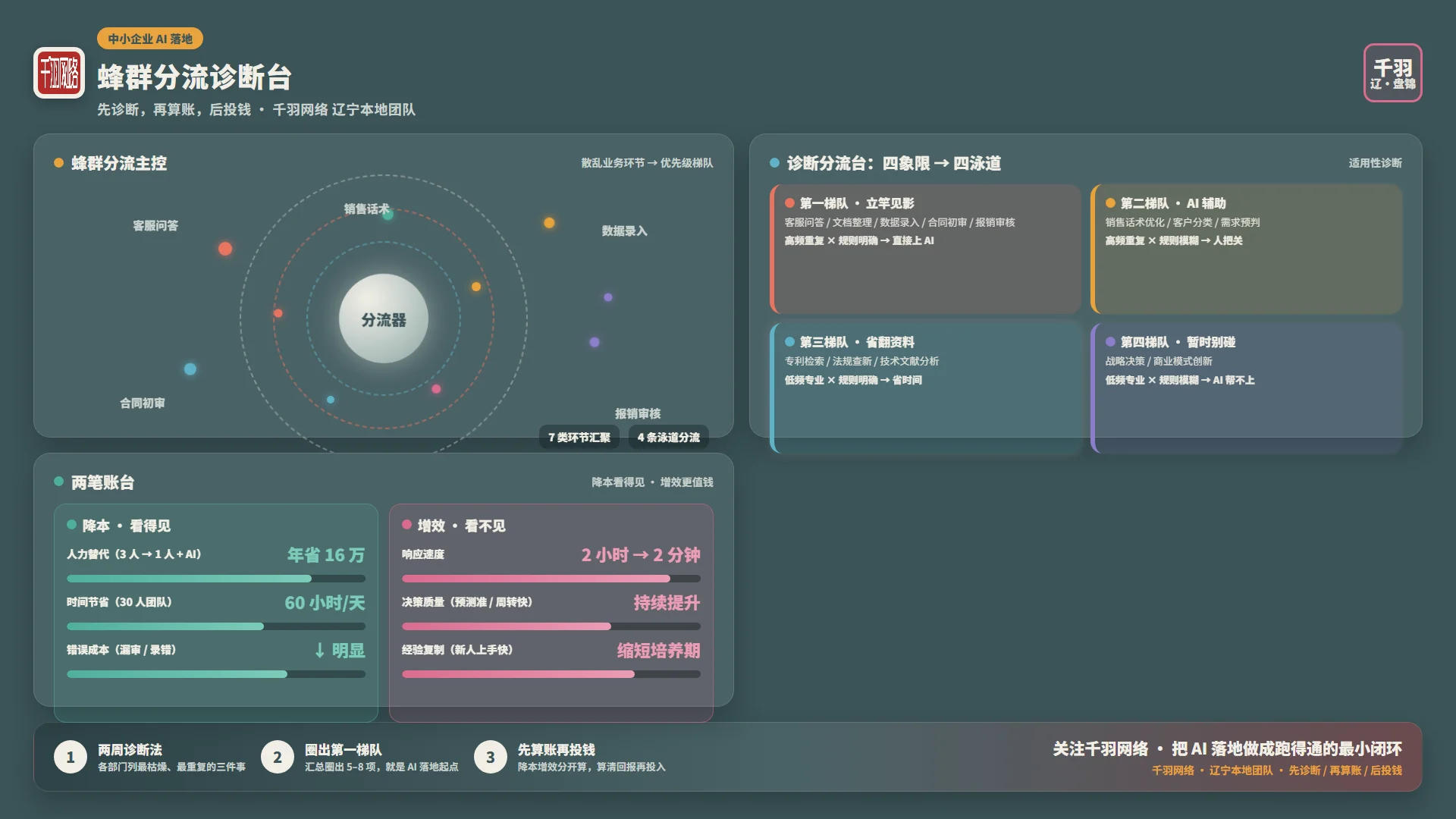Click the orange footer line 千羽网络 · 辽宁本地团队
Image resolution: width=1456 pixels, height=819 pixels.
(1276, 770)
